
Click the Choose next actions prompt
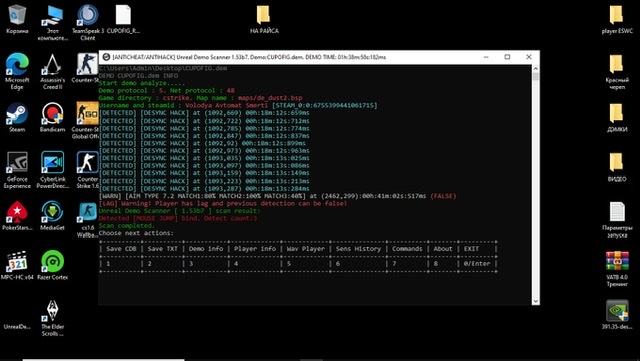pos(136,233)
